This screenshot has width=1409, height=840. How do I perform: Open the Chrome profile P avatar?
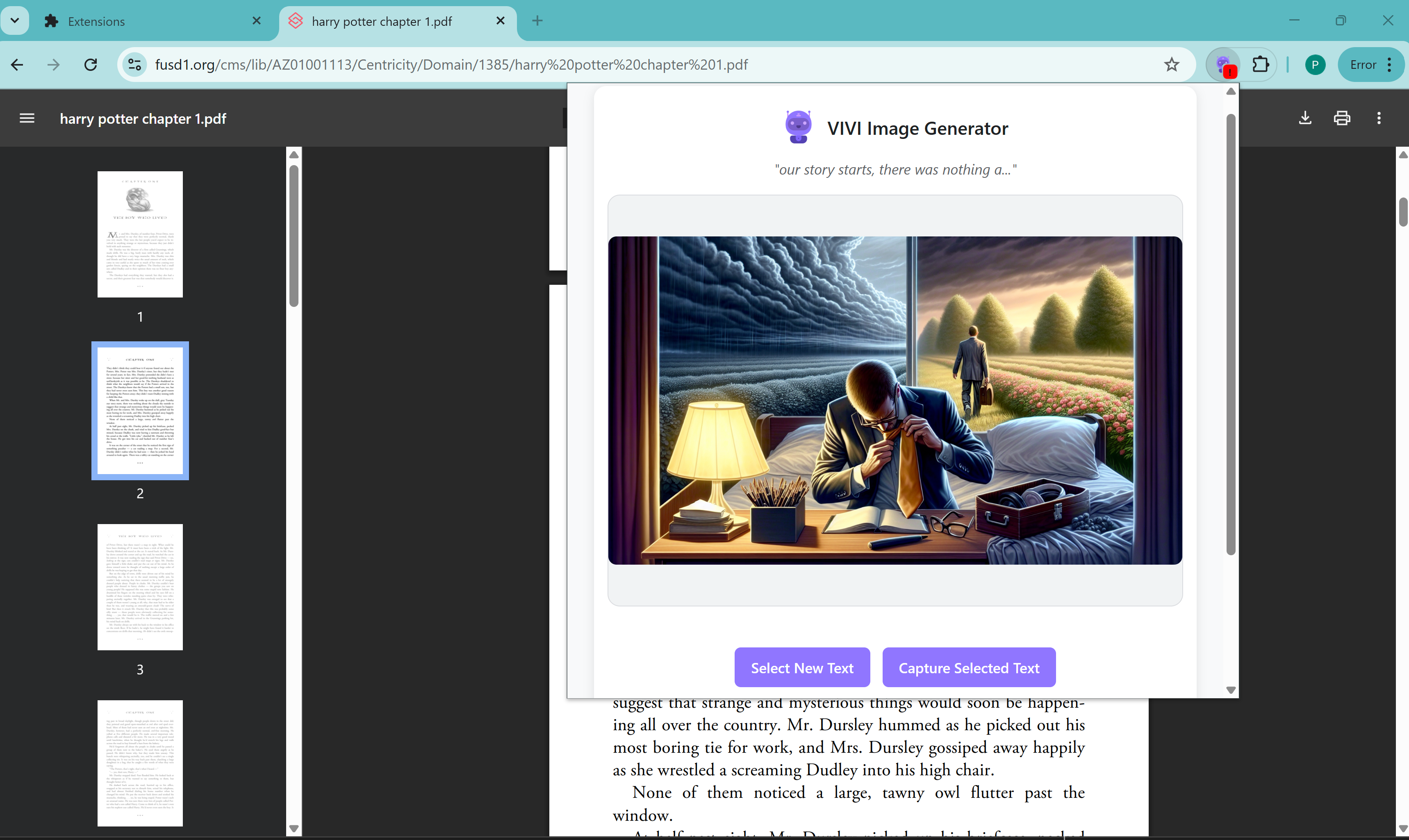point(1315,64)
